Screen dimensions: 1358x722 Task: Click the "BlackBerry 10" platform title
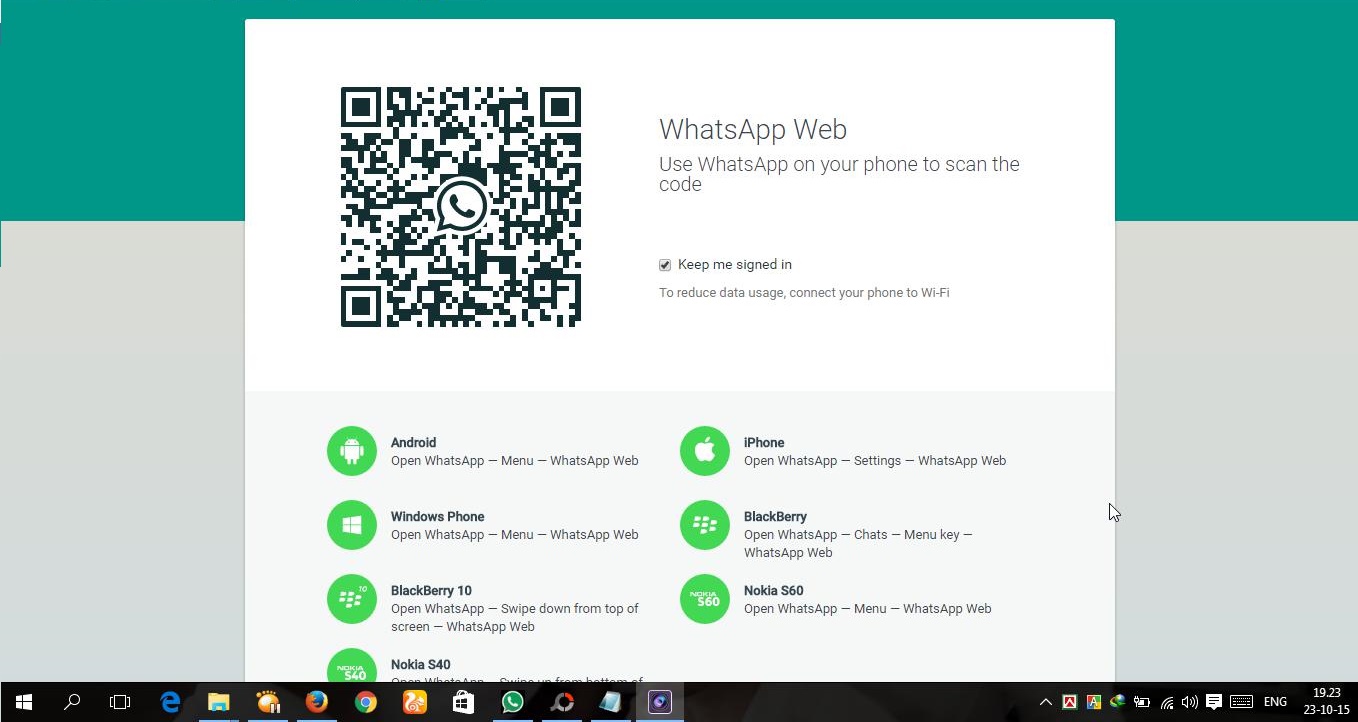[x=431, y=590]
